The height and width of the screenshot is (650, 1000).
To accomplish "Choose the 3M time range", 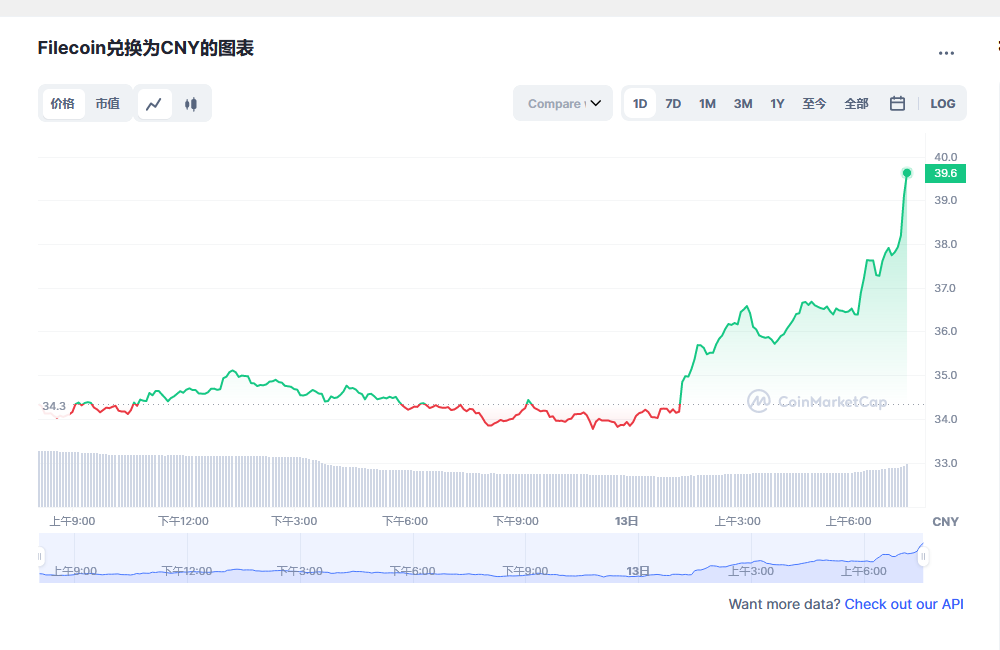I will point(742,103).
